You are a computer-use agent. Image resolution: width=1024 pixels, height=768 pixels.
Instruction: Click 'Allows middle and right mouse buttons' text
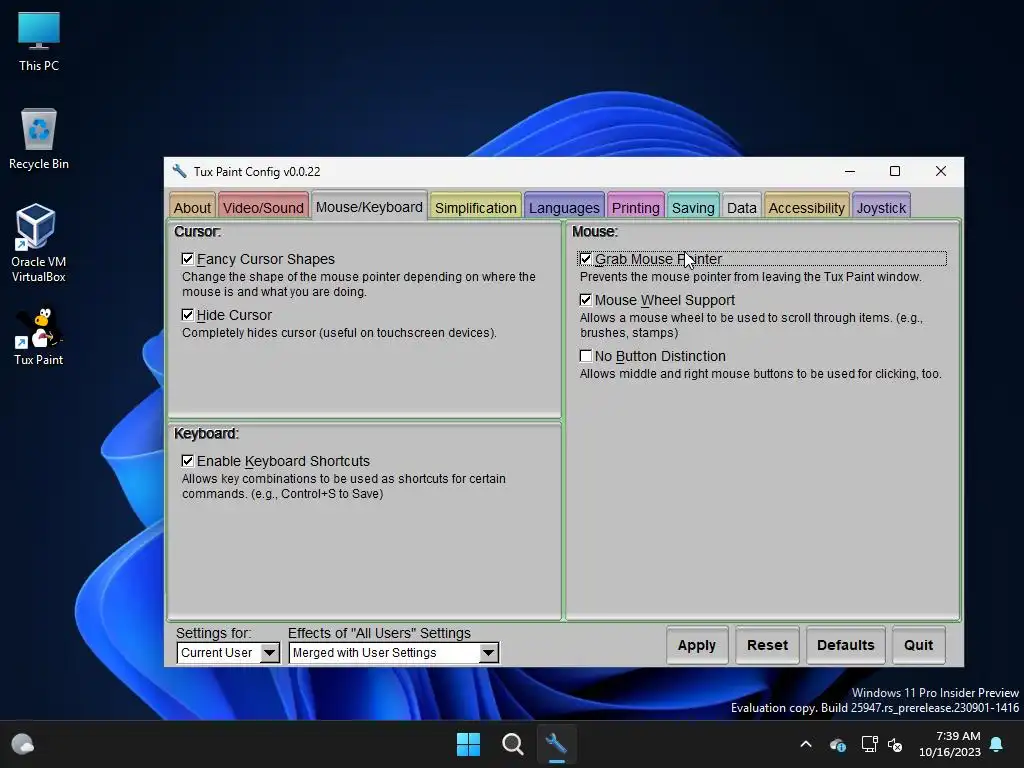[x=760, y=374]
